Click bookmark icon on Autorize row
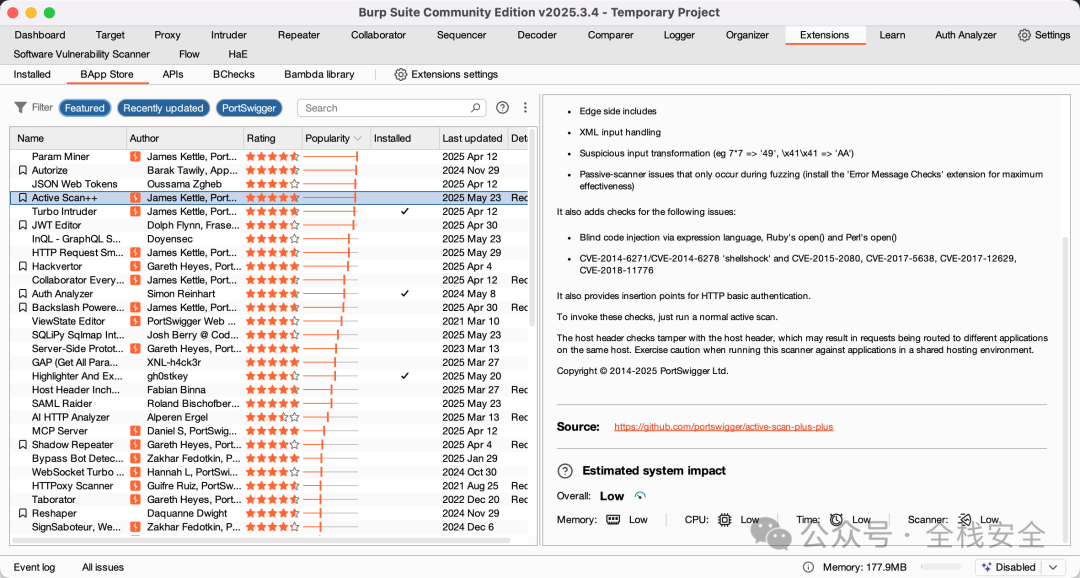Screen dimensions: 1080x578 tap(23, 170)
